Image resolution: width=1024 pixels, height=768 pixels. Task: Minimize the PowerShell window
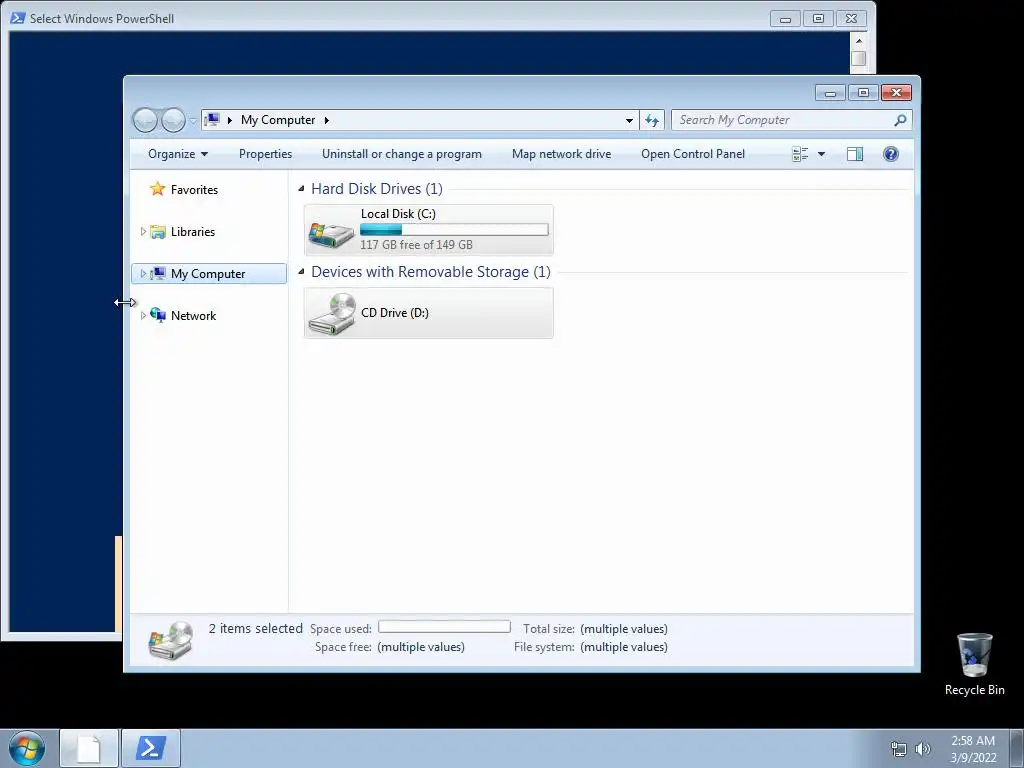pos(786,19)
